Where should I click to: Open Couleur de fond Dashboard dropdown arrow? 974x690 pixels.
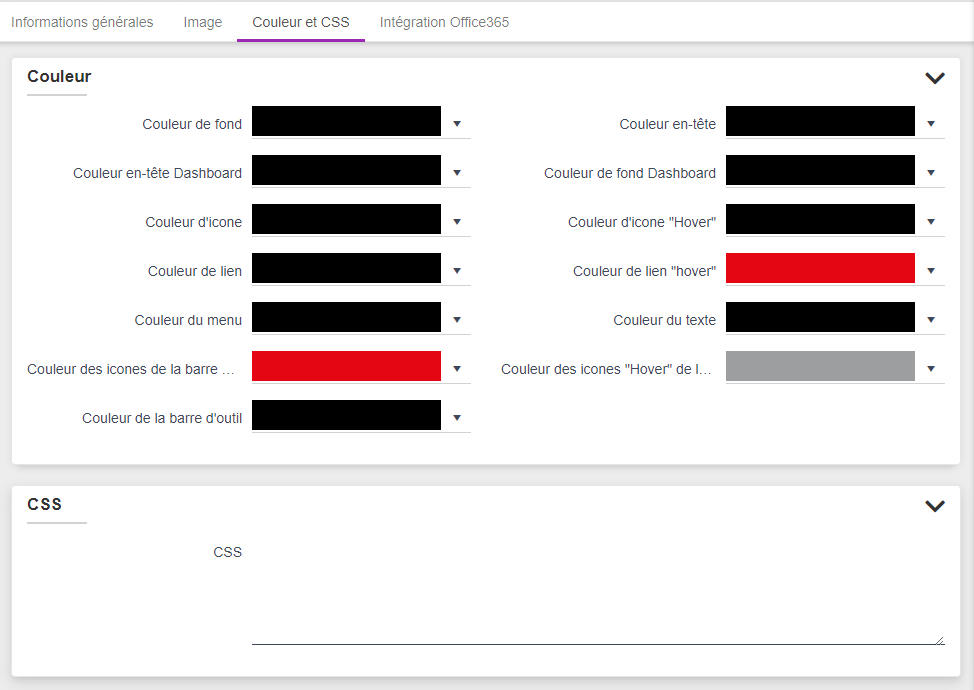931,173
